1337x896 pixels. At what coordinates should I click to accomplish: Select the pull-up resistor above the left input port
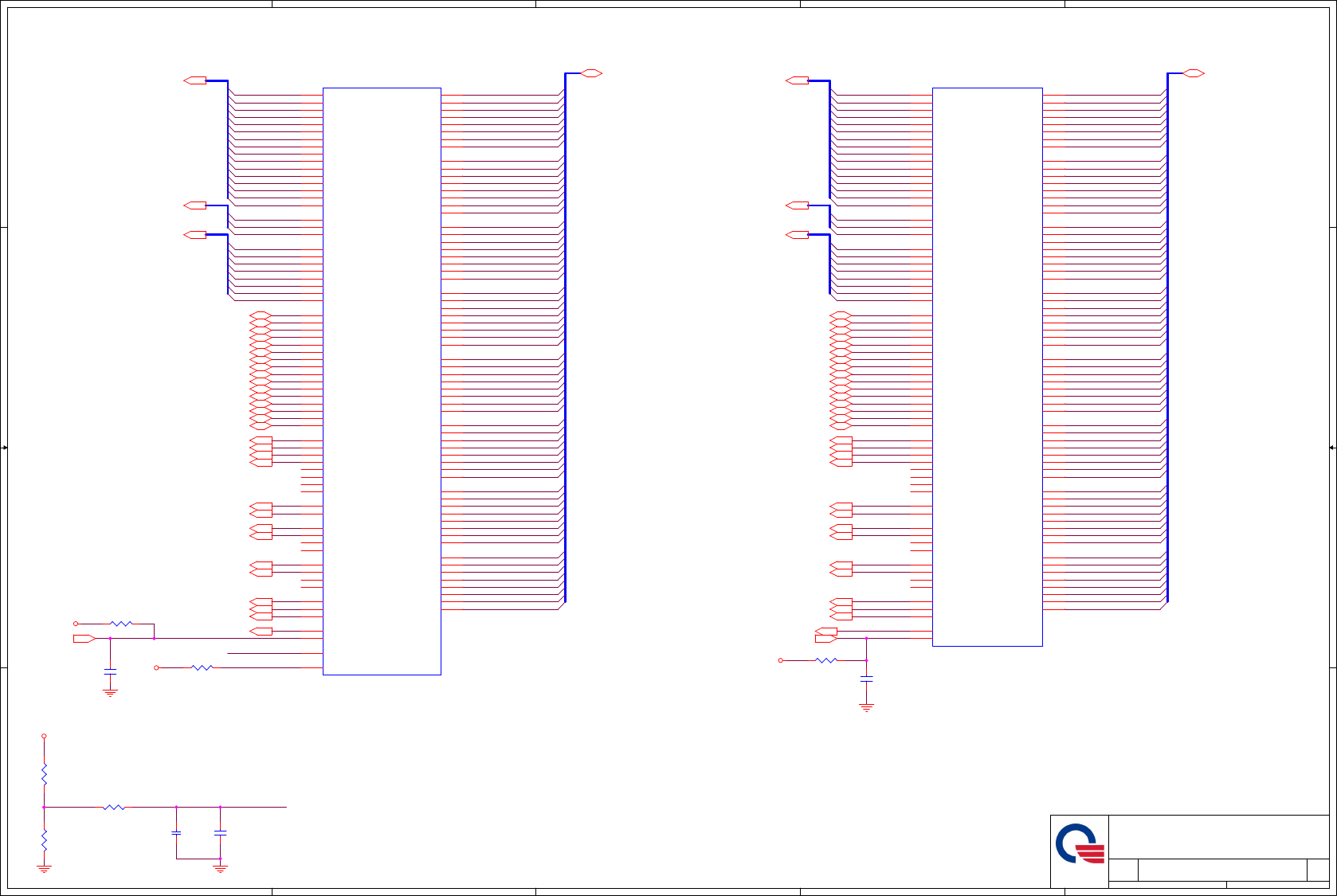tap(121, 624)
